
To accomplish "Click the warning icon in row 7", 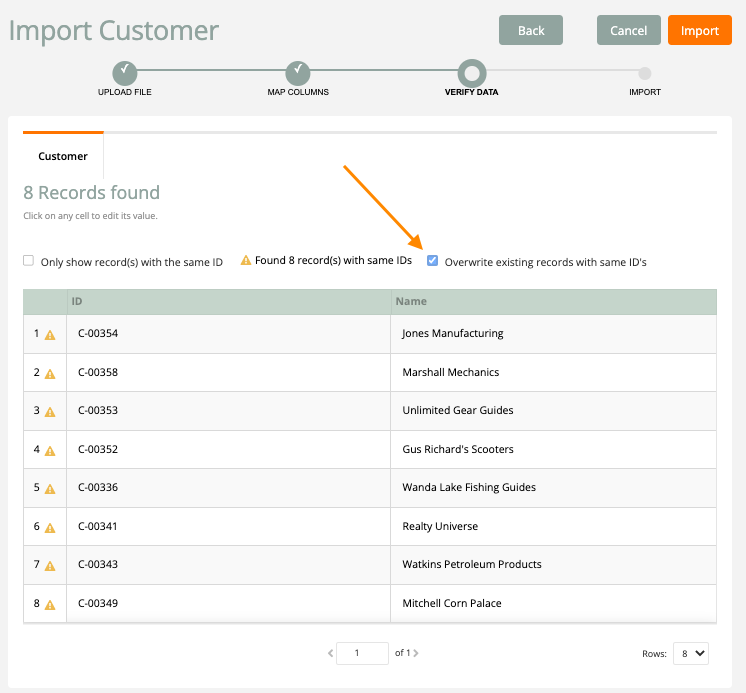I will tap(50, 566).
